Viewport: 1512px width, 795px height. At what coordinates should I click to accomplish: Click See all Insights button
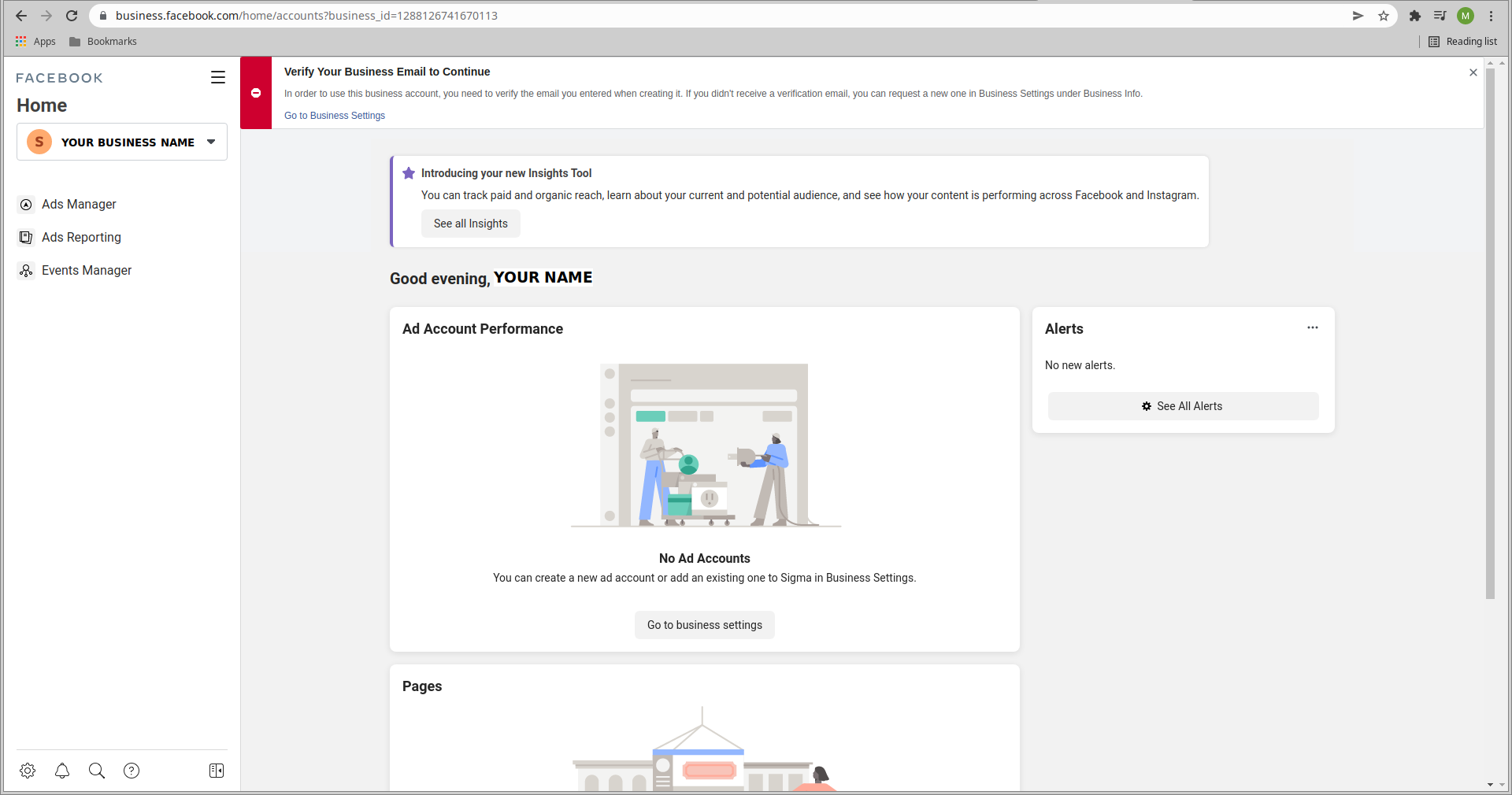tap(471, 224)
